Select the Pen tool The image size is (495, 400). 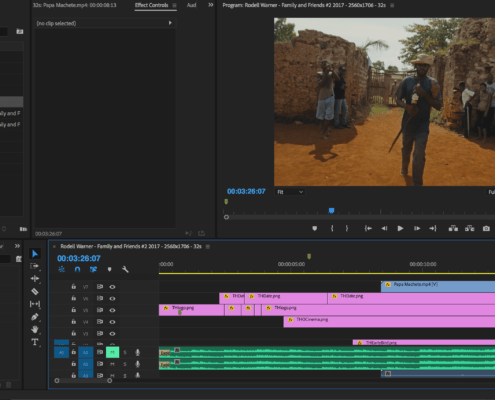click(35, 317)
